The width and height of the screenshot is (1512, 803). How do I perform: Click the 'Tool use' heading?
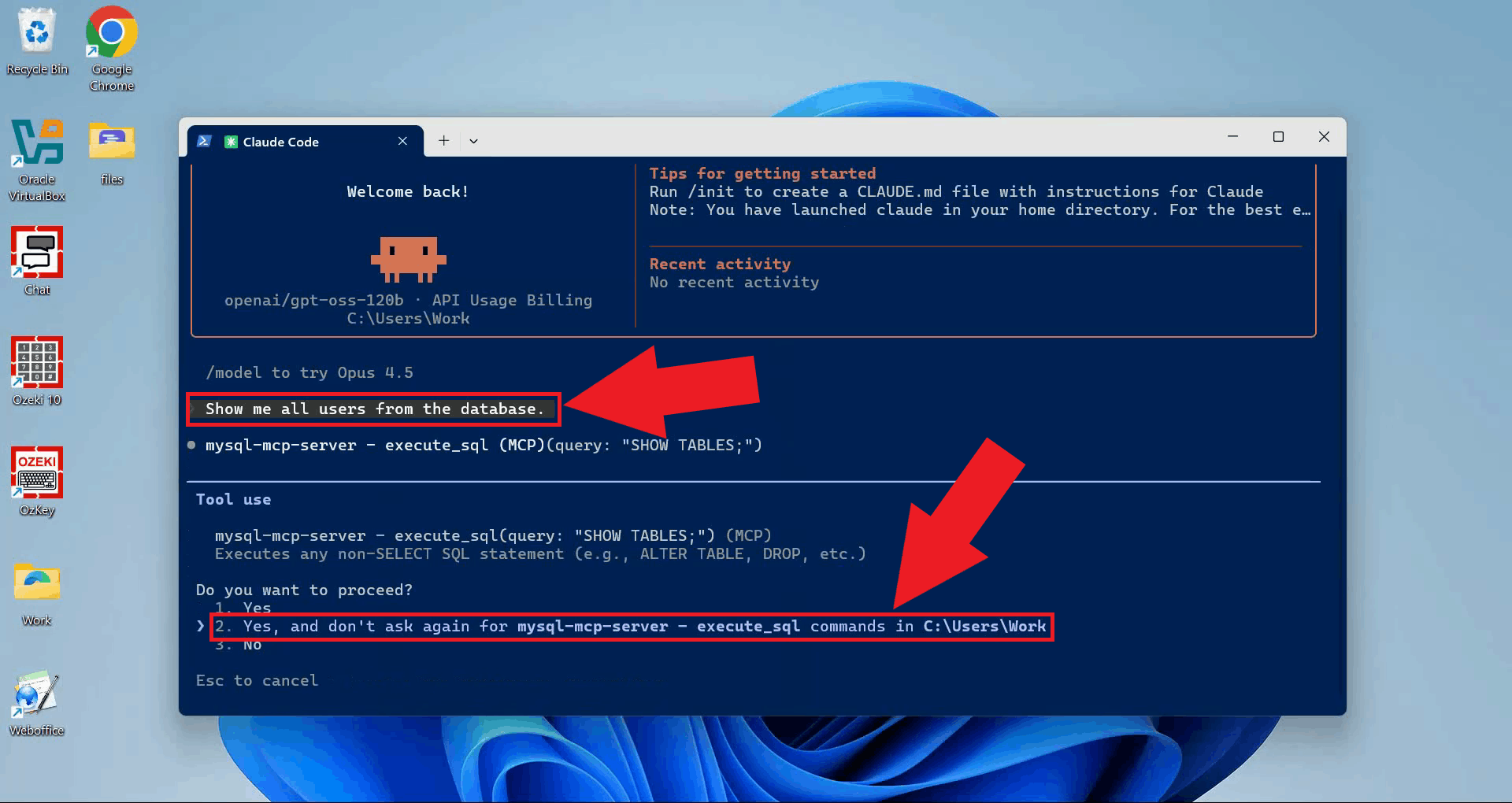point(233,499)
